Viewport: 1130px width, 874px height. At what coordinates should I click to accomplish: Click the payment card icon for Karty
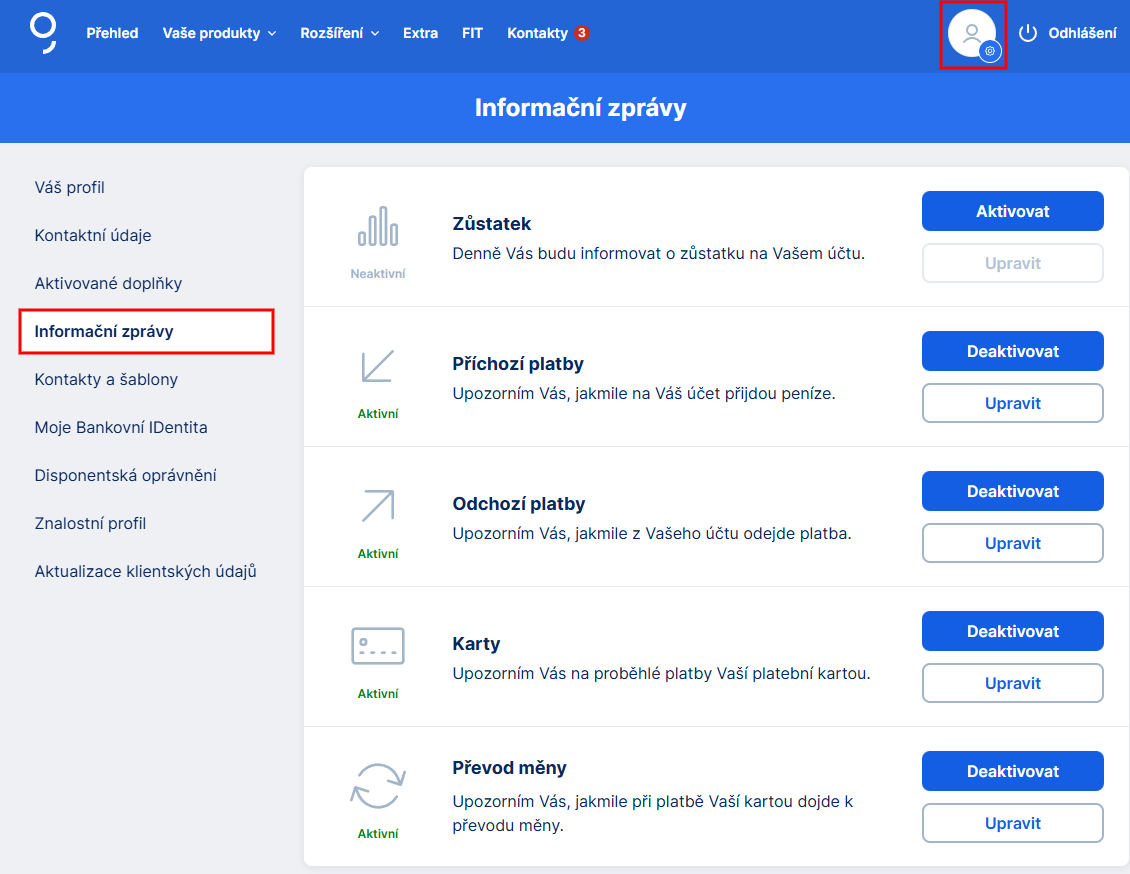pos(378,645)
